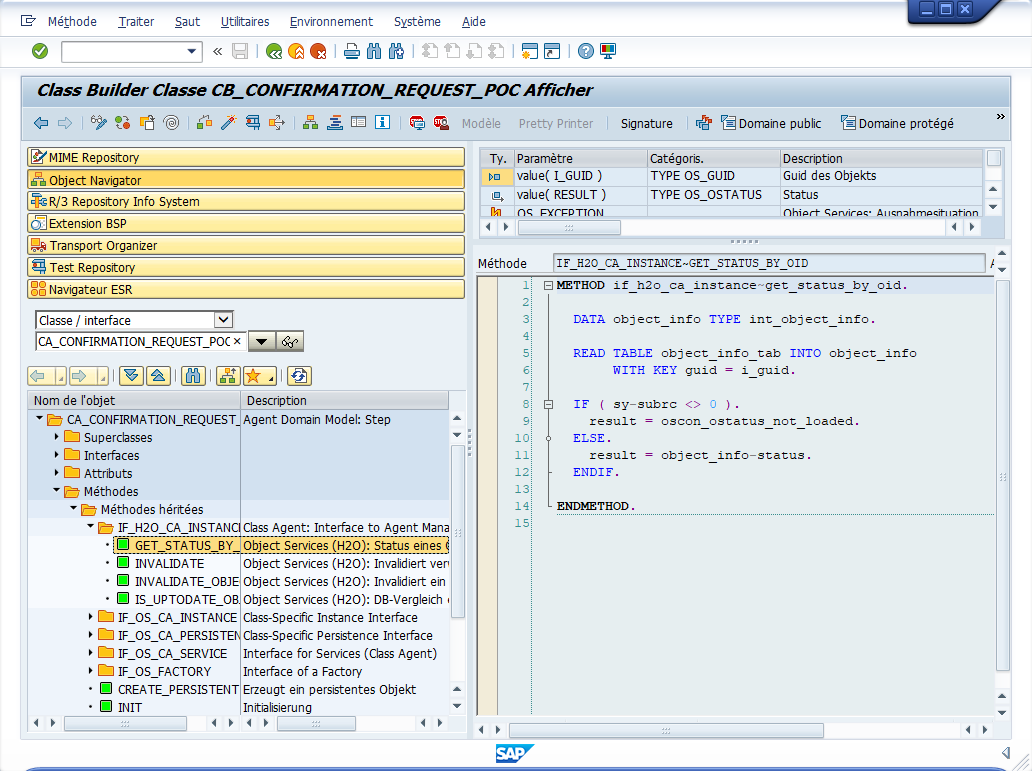This screenshot has width=1032, height=771.
Task: Click the Méthode name input field
Action: coord(769,263)
